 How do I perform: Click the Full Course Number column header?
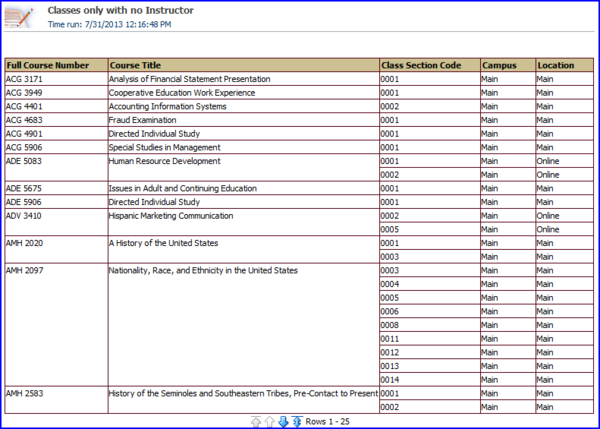pyautogui.click(x=56, y=65)
